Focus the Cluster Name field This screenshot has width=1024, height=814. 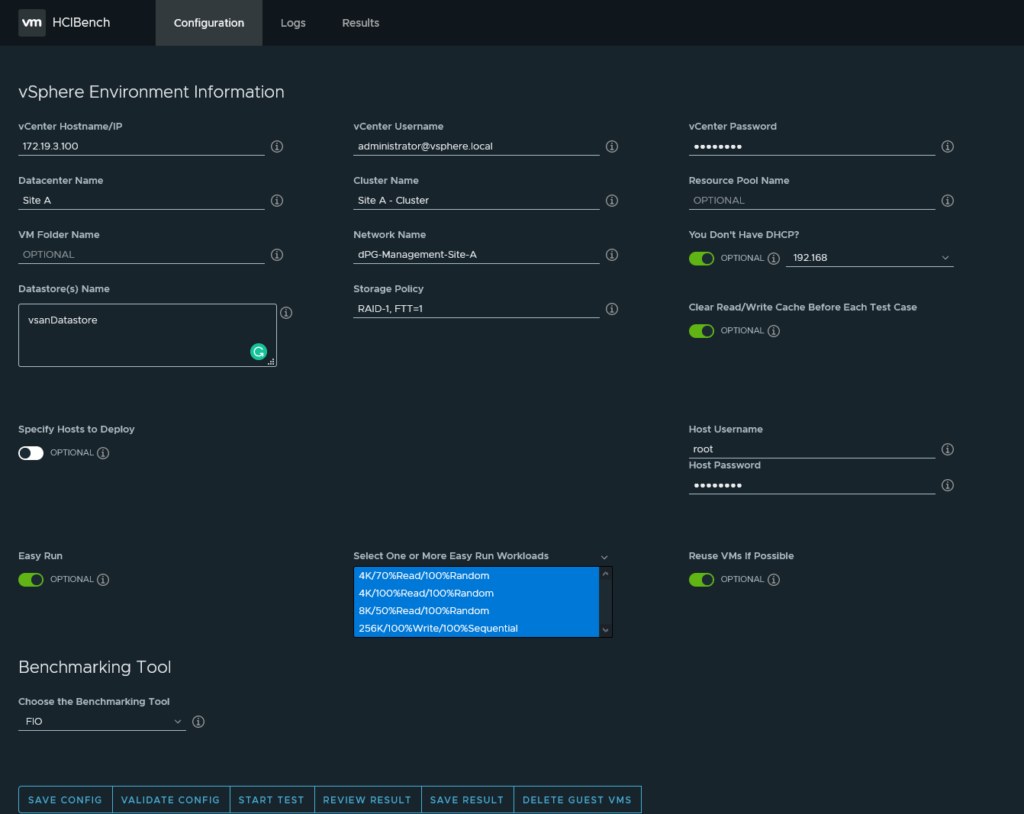[x=476, y=201]
